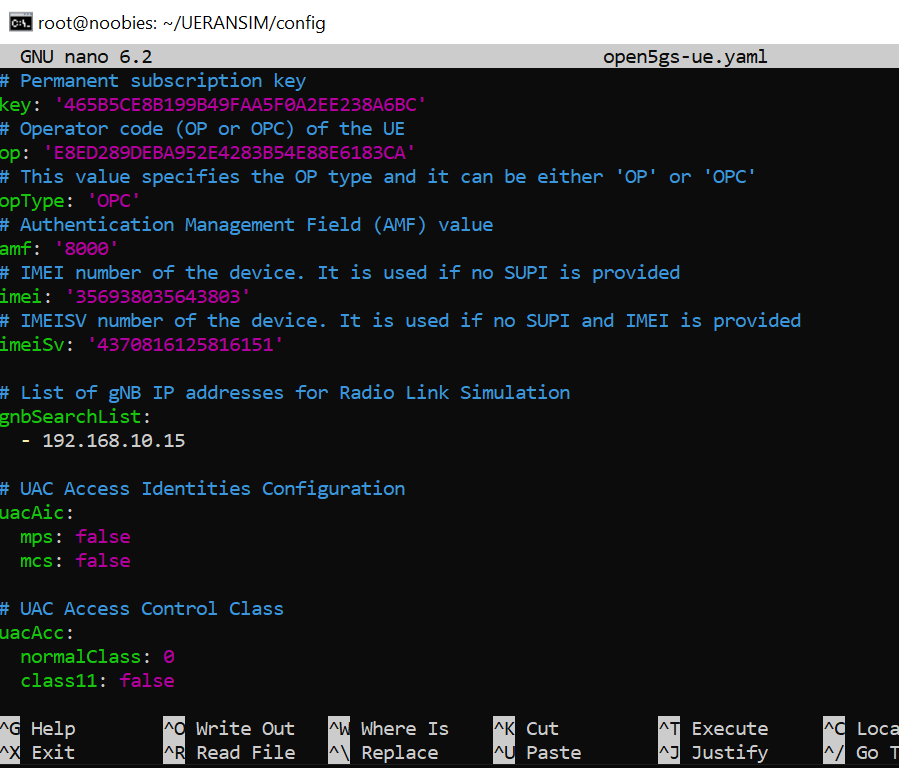Exit the nano editor
The width and height of the screenshot is (899, 768).
pos(54,753)
